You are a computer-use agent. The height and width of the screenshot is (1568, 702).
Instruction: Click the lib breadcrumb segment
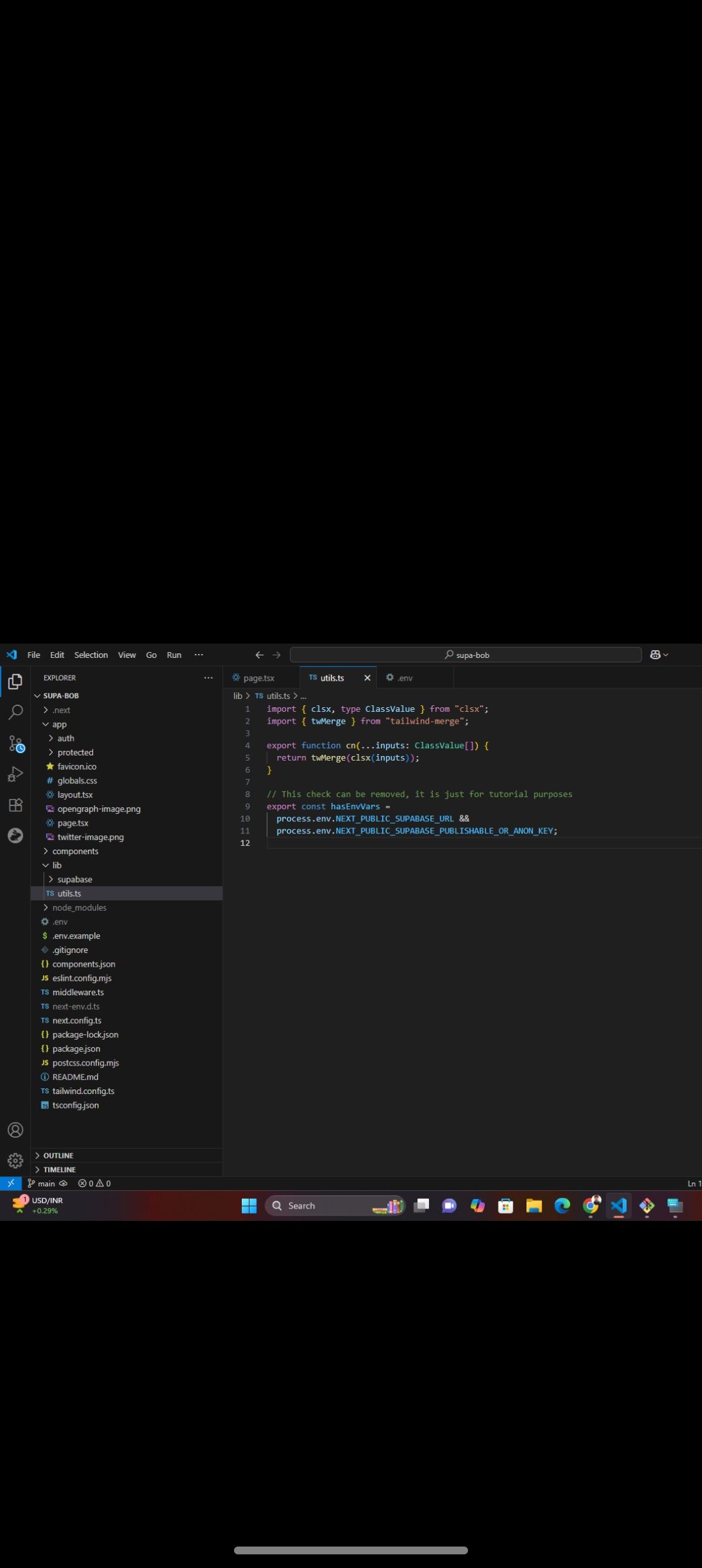tap(238, 696)
